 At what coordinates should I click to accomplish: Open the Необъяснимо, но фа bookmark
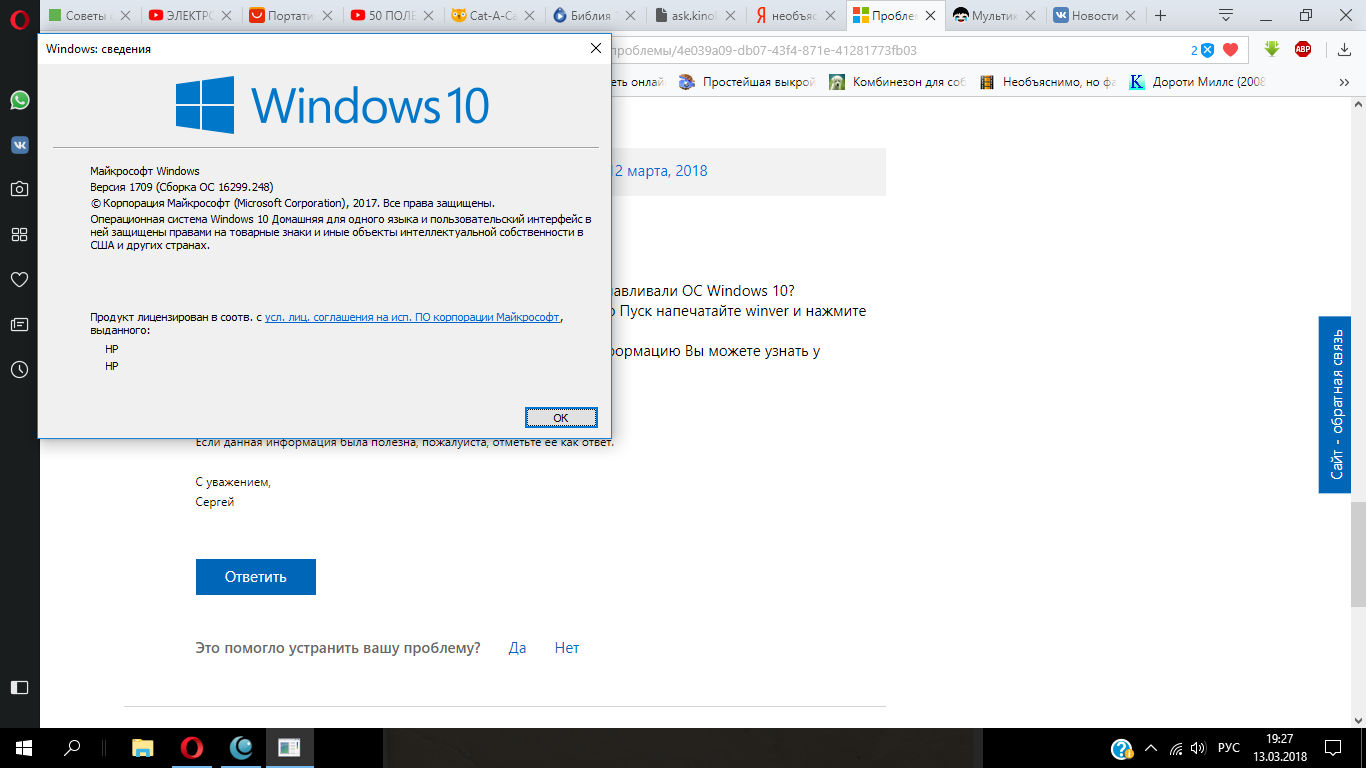(x=1047, y=82)
